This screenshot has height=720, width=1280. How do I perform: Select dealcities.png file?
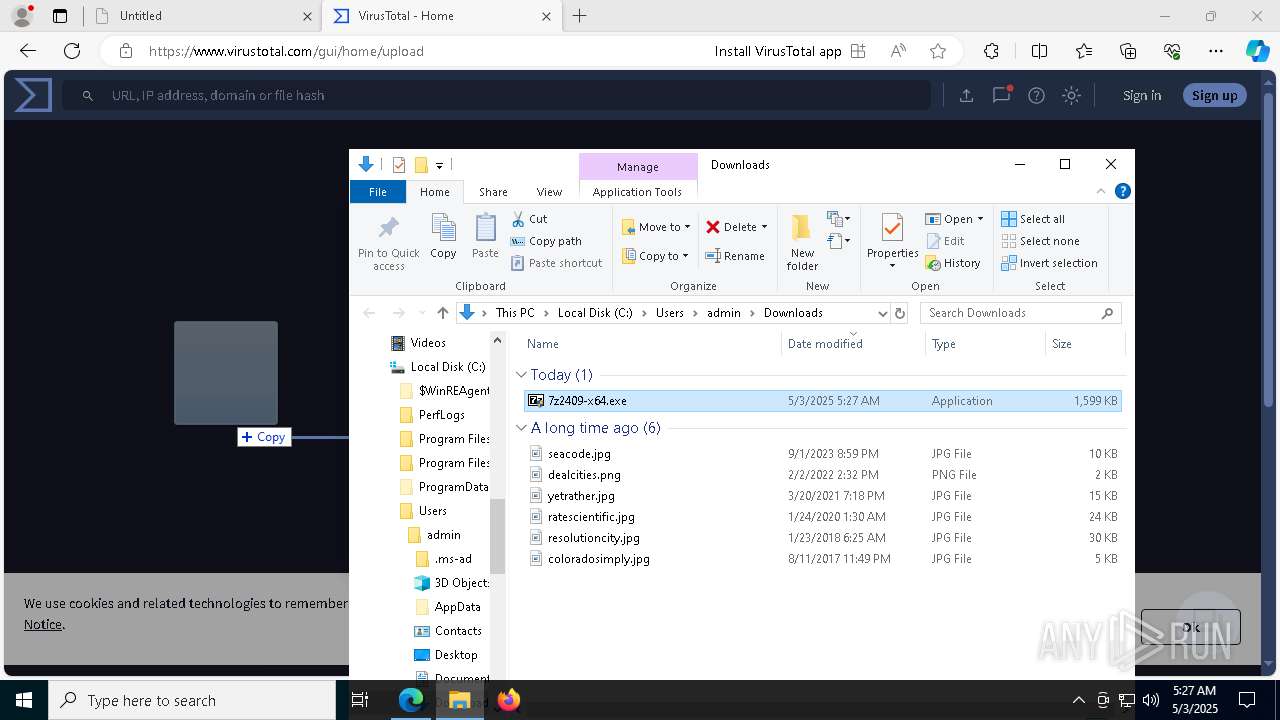coord(584,475)
